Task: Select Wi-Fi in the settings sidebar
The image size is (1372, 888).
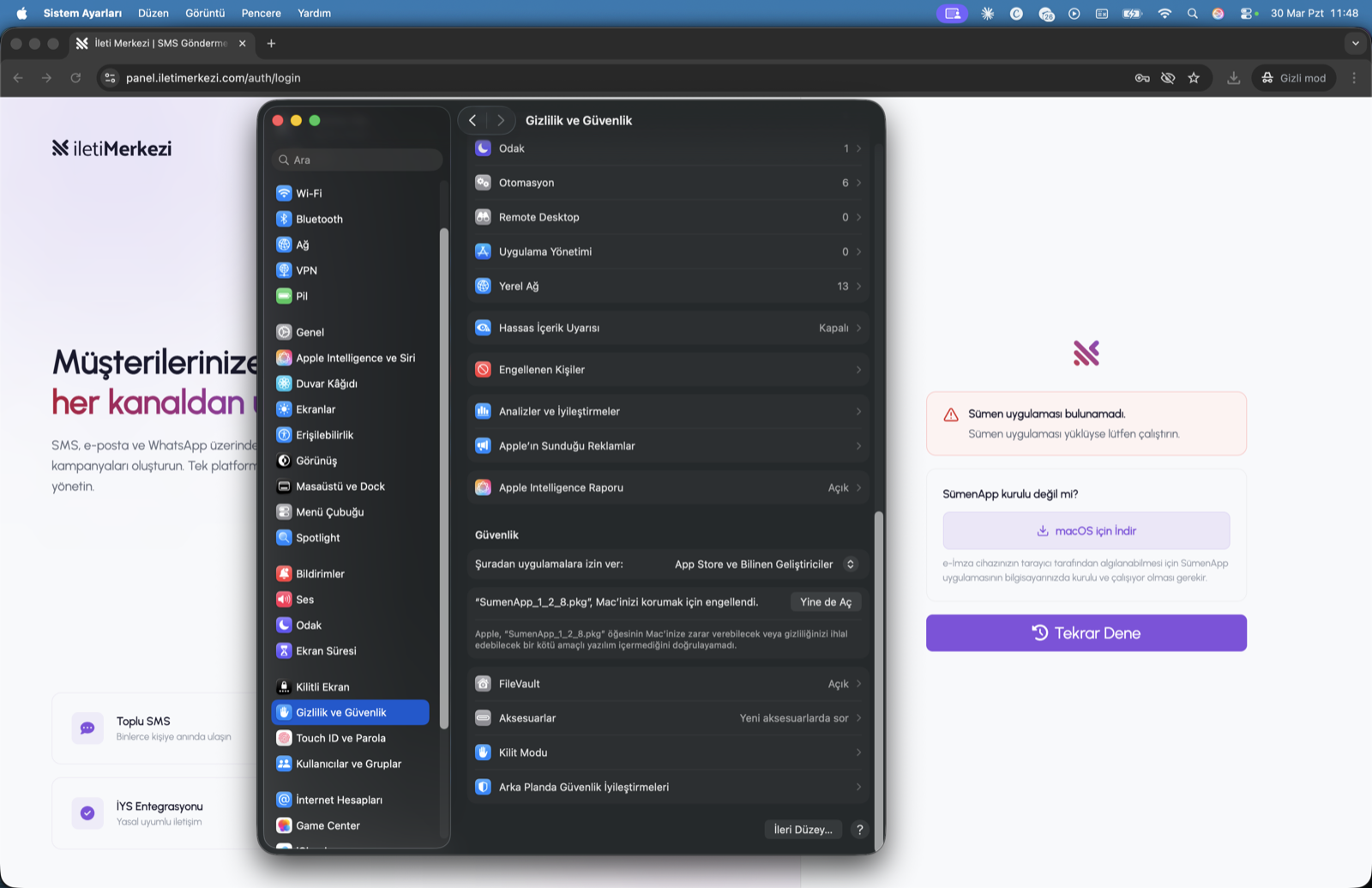Action: point(307,193)
